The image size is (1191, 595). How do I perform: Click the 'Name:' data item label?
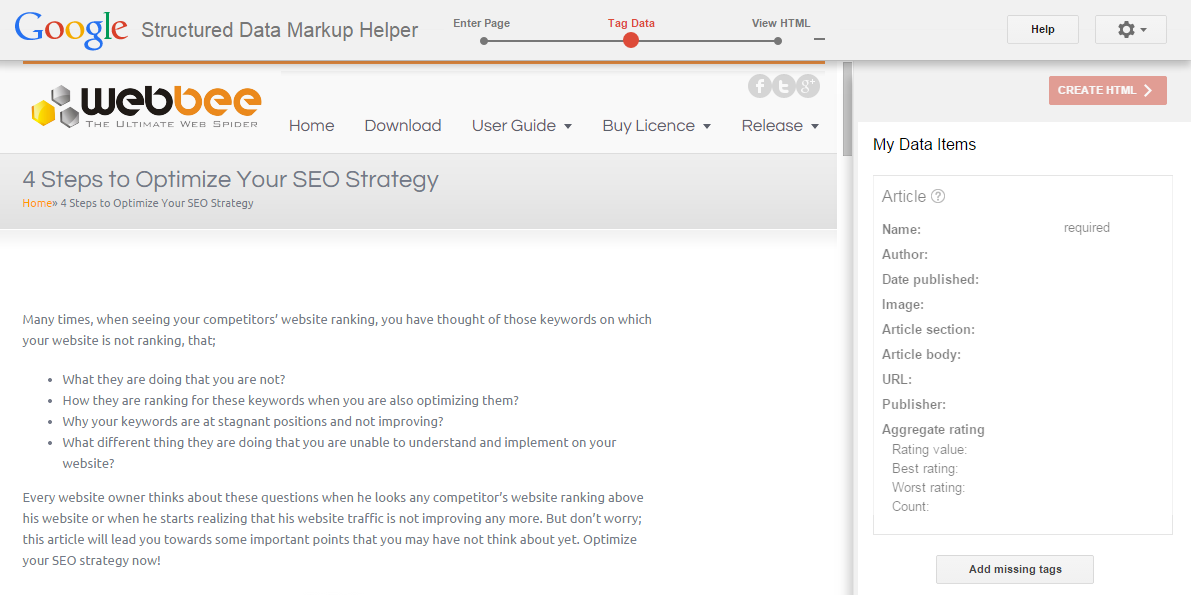(x=902, y=229)
